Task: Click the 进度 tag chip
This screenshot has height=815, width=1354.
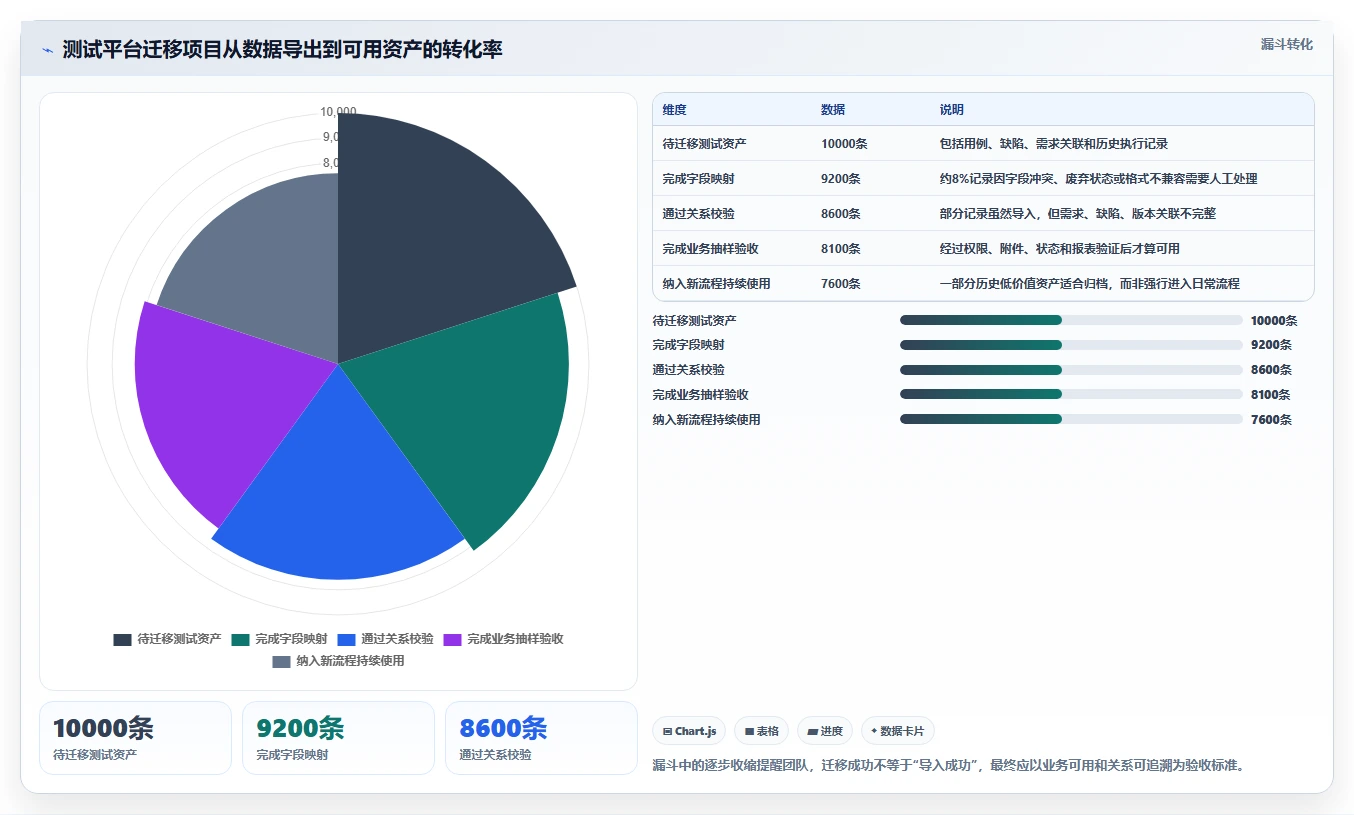Action: (825, 731)
